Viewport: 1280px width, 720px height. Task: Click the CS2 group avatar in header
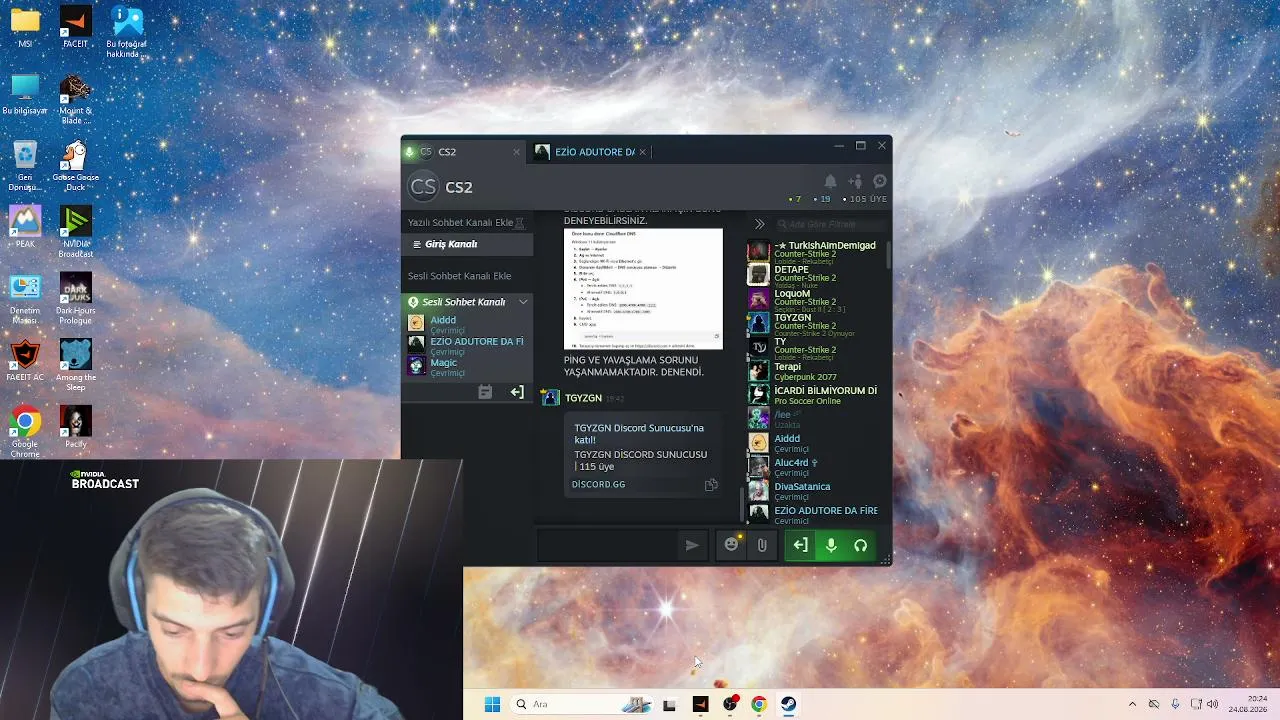point(424,187)
